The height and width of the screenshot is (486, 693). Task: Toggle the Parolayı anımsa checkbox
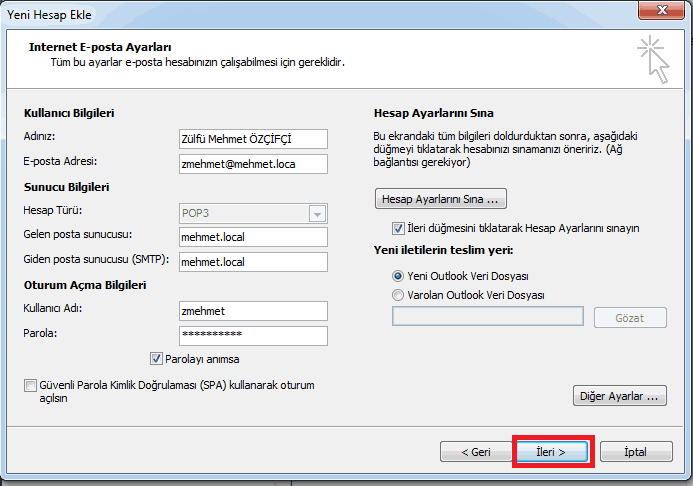pos(156,359)
